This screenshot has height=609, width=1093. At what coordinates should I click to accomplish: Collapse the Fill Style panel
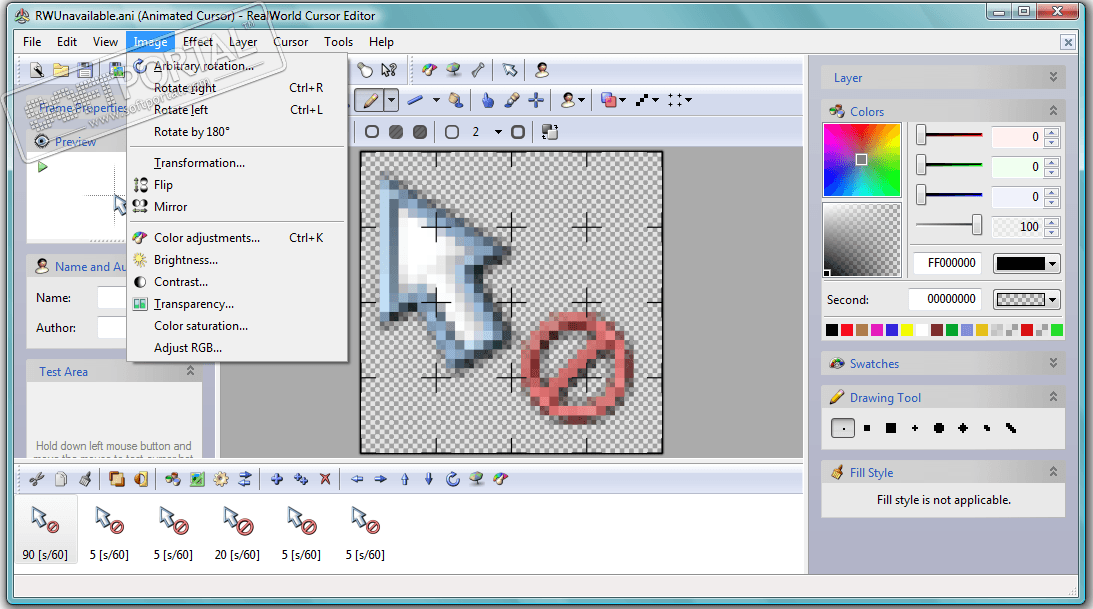pos(1053,472)
